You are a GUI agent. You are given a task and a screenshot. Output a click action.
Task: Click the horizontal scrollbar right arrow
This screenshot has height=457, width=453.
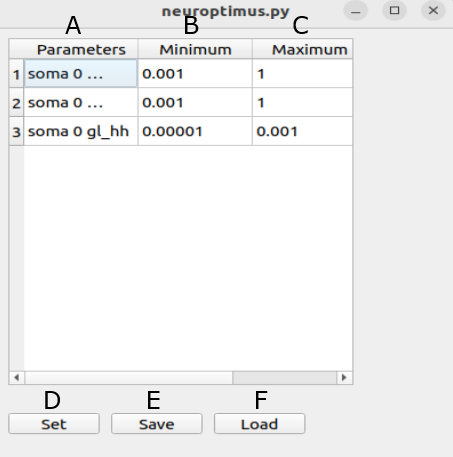pos(344,378)
